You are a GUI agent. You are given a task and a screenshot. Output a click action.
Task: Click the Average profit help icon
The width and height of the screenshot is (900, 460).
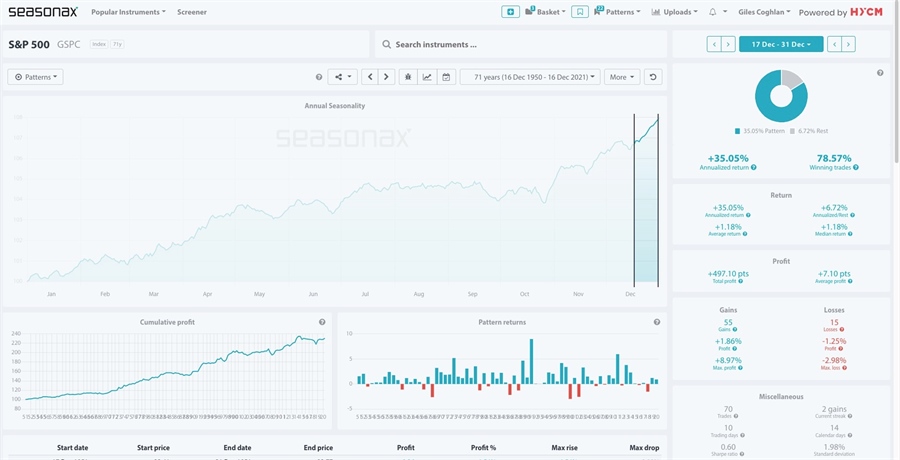coord(852,281)
